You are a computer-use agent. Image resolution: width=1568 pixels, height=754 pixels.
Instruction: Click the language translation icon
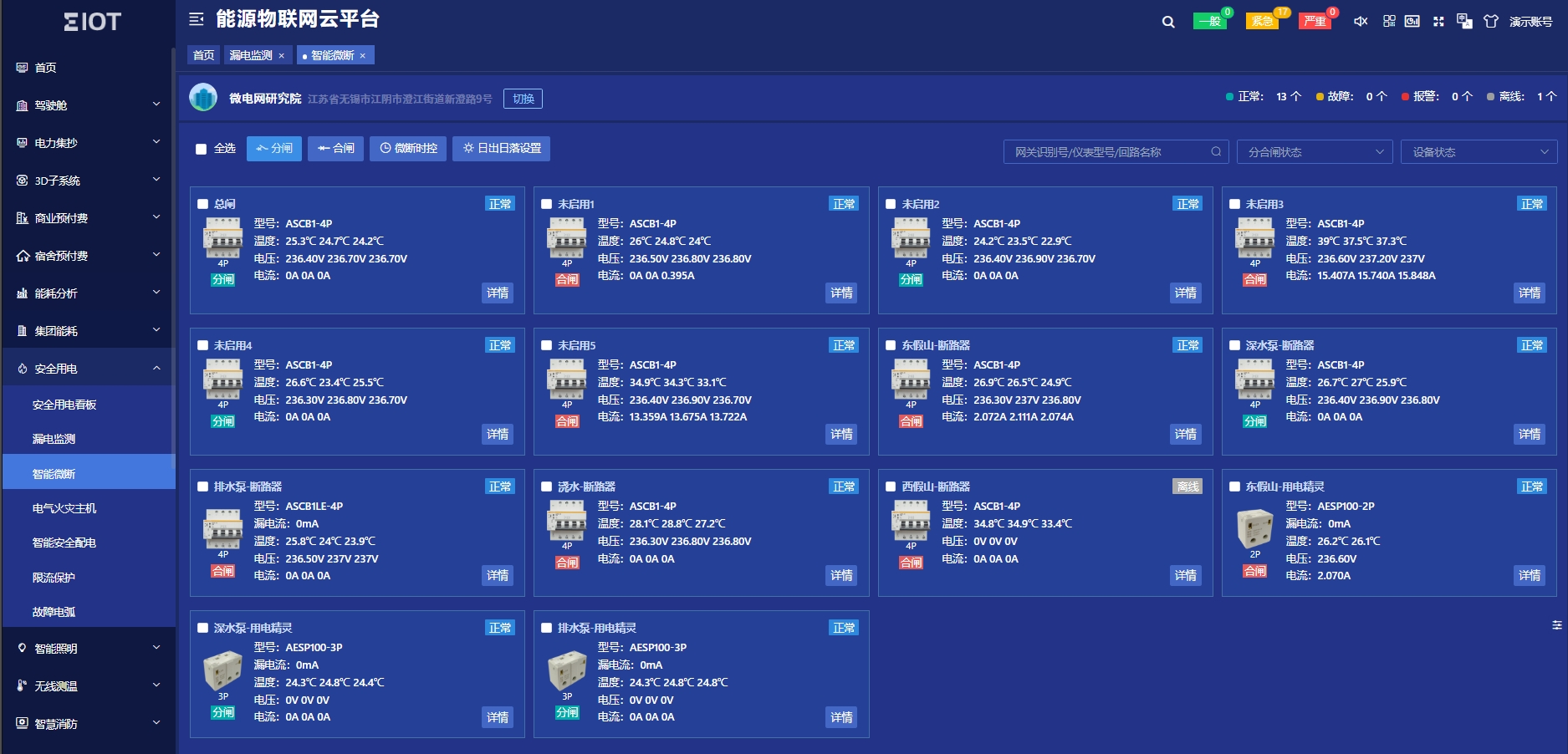click(1464, 22)
